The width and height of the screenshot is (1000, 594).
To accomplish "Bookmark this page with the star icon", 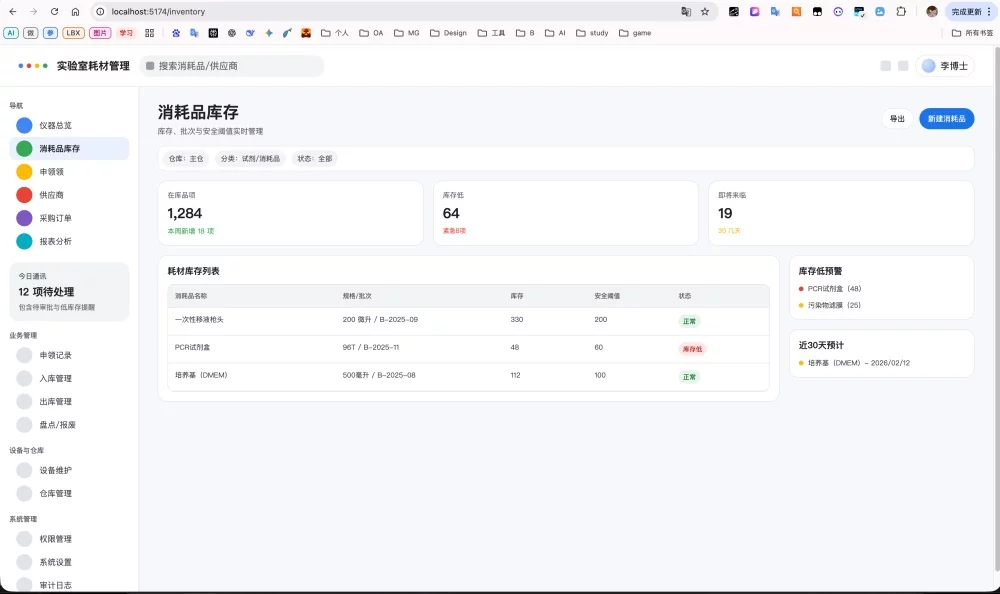I will click(x=705, y=11).
